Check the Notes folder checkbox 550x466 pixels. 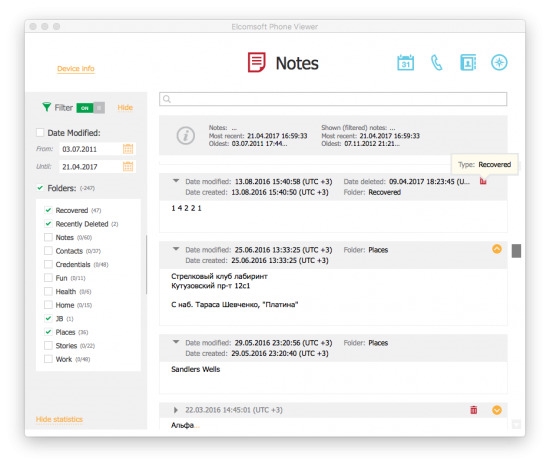[48, 237]
